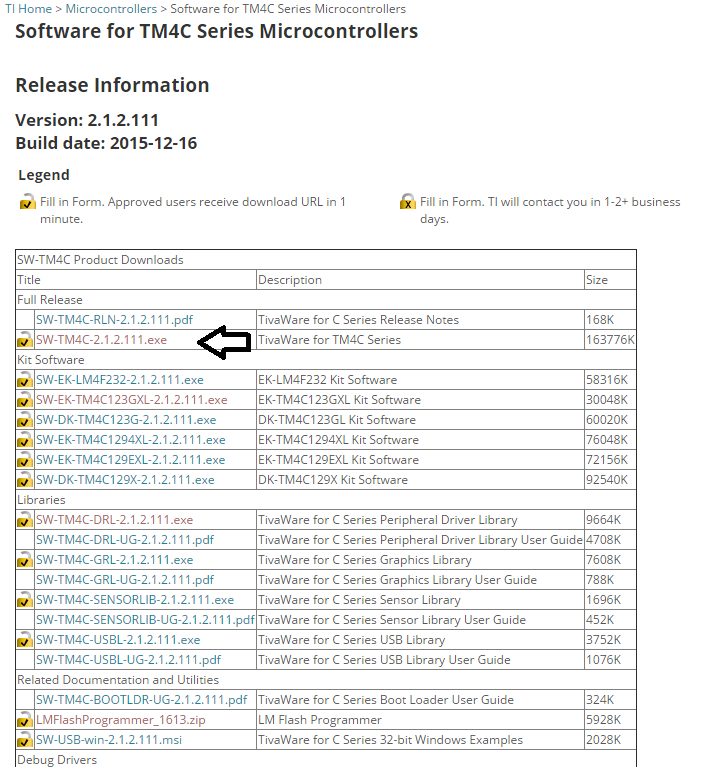Download SW-TM4C-USBL-2.1.2.111.exe USB library
The width and height of the screenshot is (707, 767).
(118, 640)
